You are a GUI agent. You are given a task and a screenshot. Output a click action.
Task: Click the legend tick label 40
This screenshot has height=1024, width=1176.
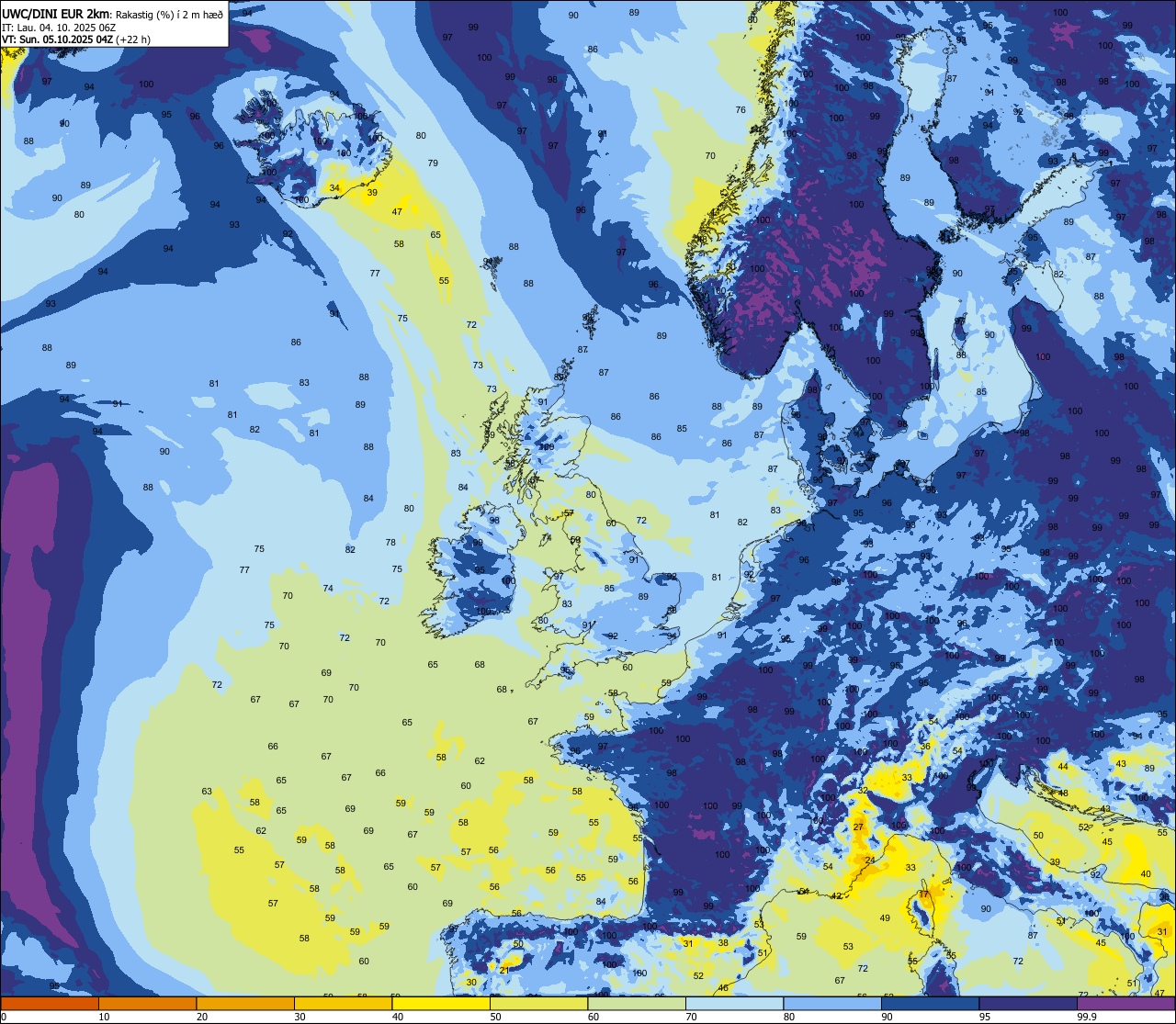(x=398, y=1016)
